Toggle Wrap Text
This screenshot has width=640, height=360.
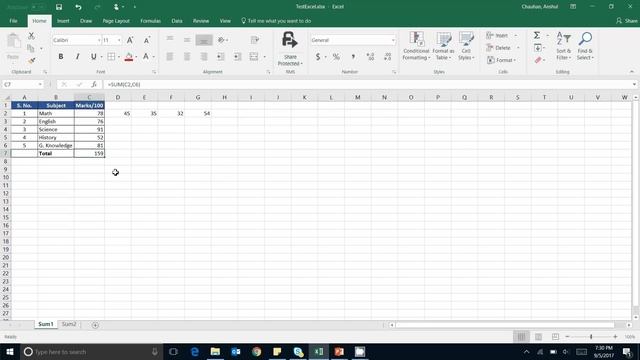(x=255, y=40)
